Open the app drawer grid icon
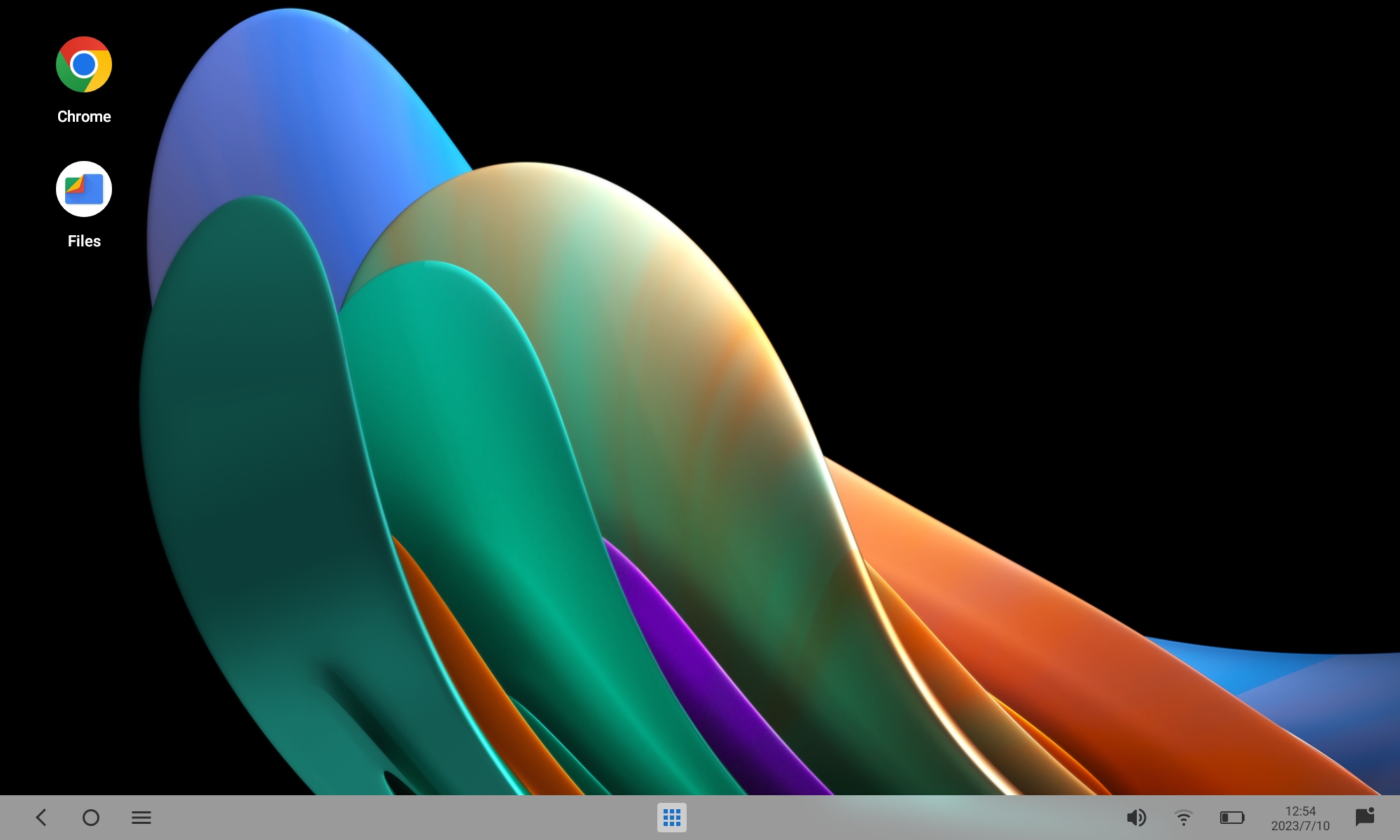This screenshot has width=1400, height=840. click(672, 818)
